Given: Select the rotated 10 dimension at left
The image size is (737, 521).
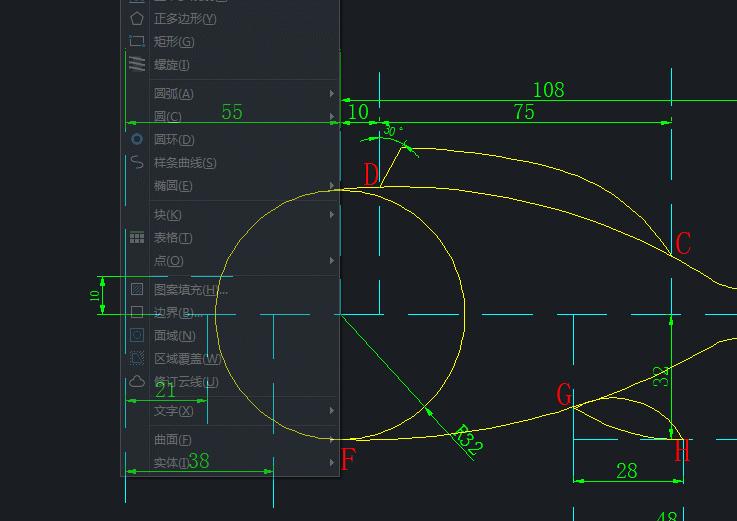Looking at the screenshot, I should (94, 296).
